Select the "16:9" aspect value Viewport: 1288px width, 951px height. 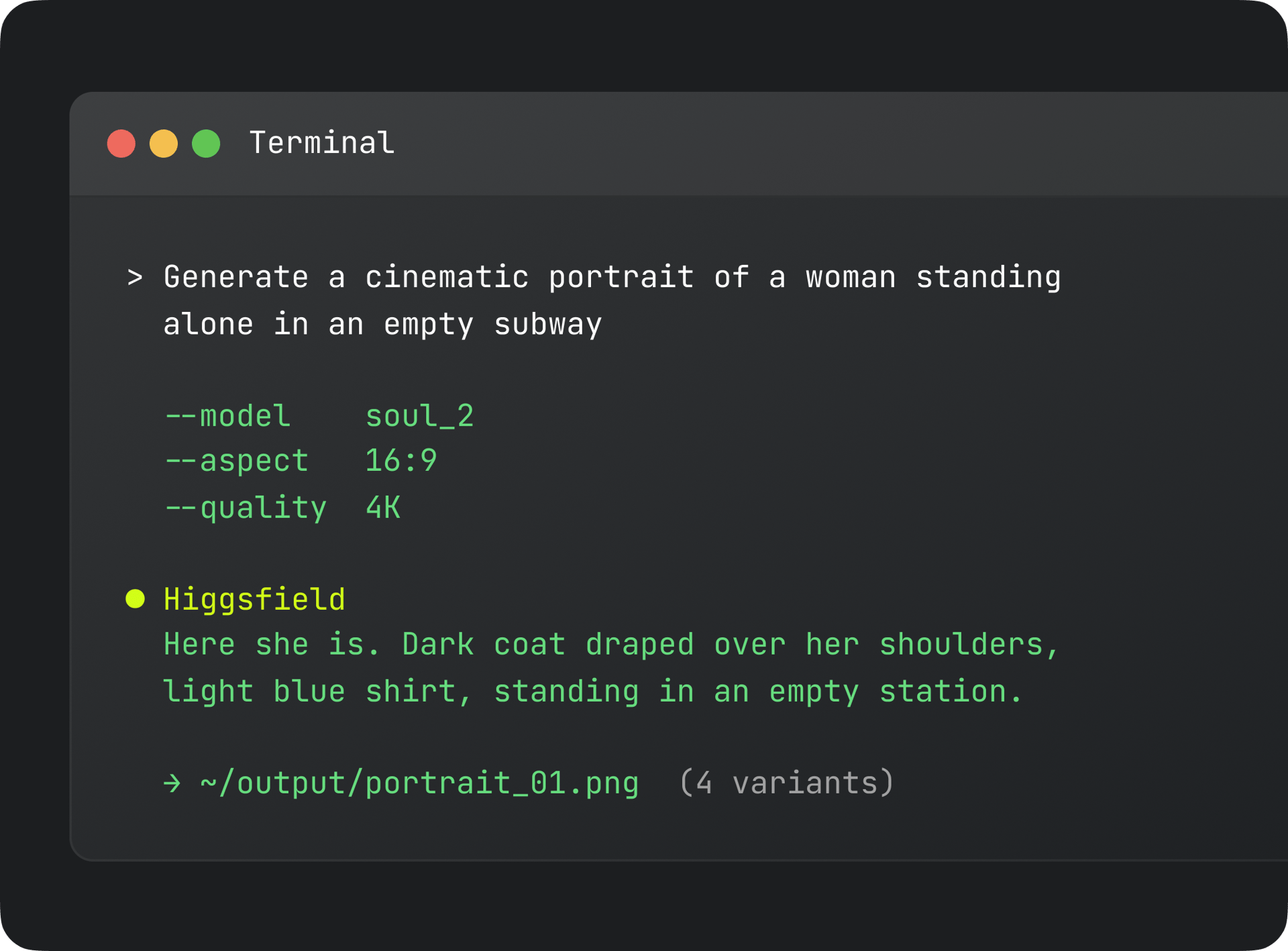[x=401, y=461]
